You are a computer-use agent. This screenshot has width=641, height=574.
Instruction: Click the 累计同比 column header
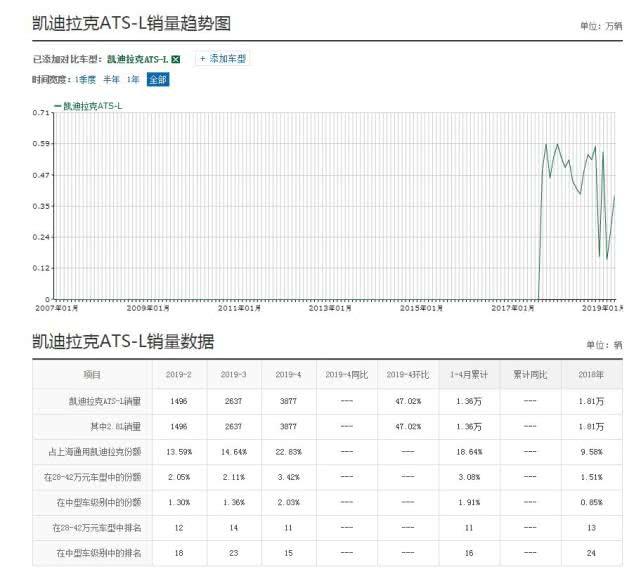[530, 374]
